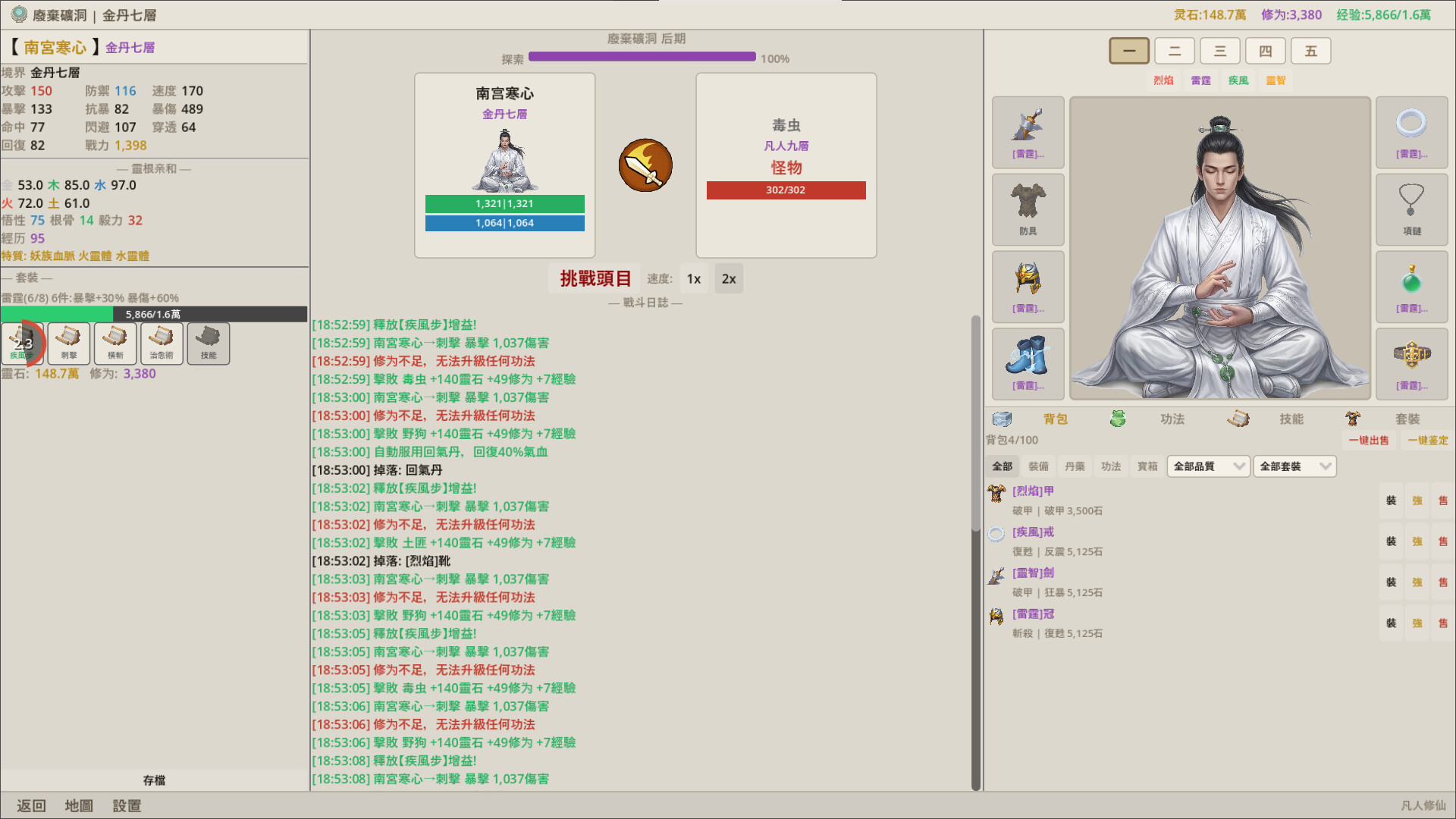Screen dimensions: 1456x819
Task: Open the 套裝 tab
Action: click(x=1407, y=419)
